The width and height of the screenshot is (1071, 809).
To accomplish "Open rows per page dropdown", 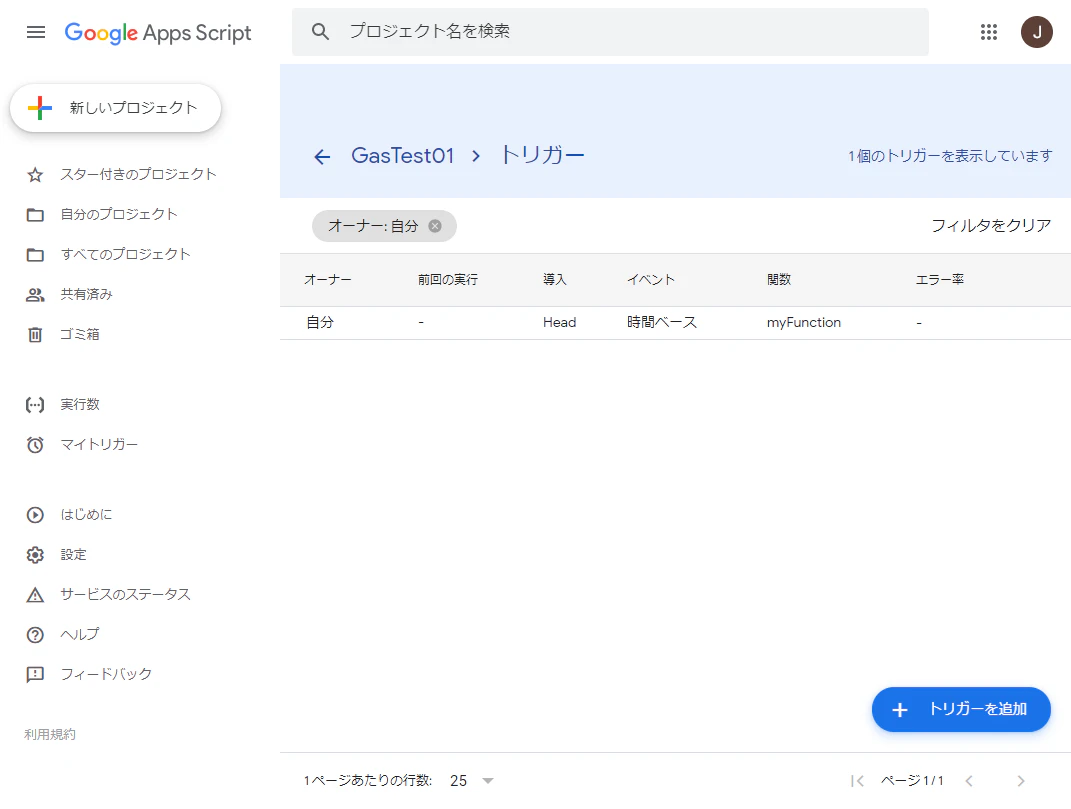I will [x=471, y=780].
